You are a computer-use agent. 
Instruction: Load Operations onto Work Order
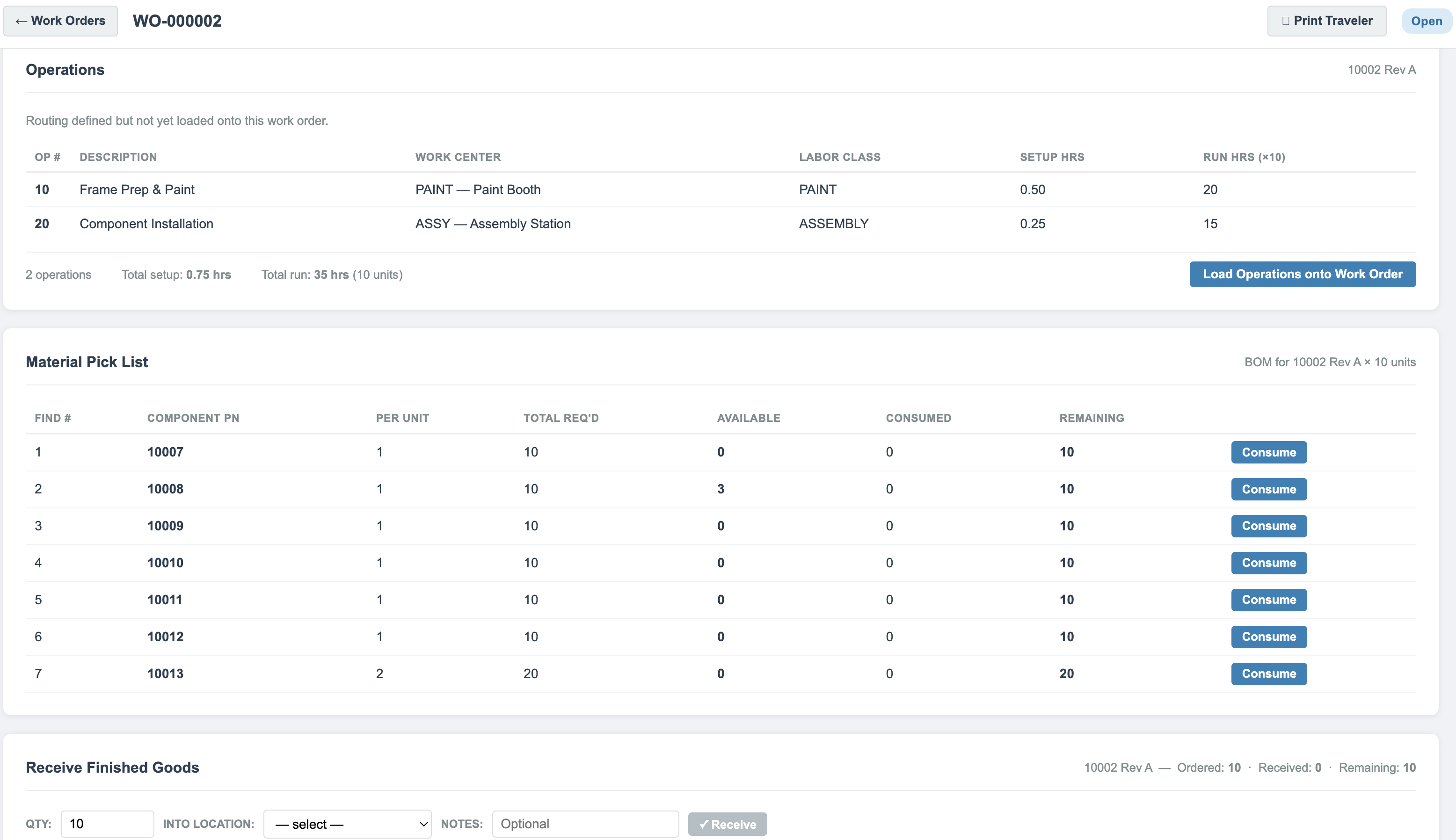coord(1303,274)
